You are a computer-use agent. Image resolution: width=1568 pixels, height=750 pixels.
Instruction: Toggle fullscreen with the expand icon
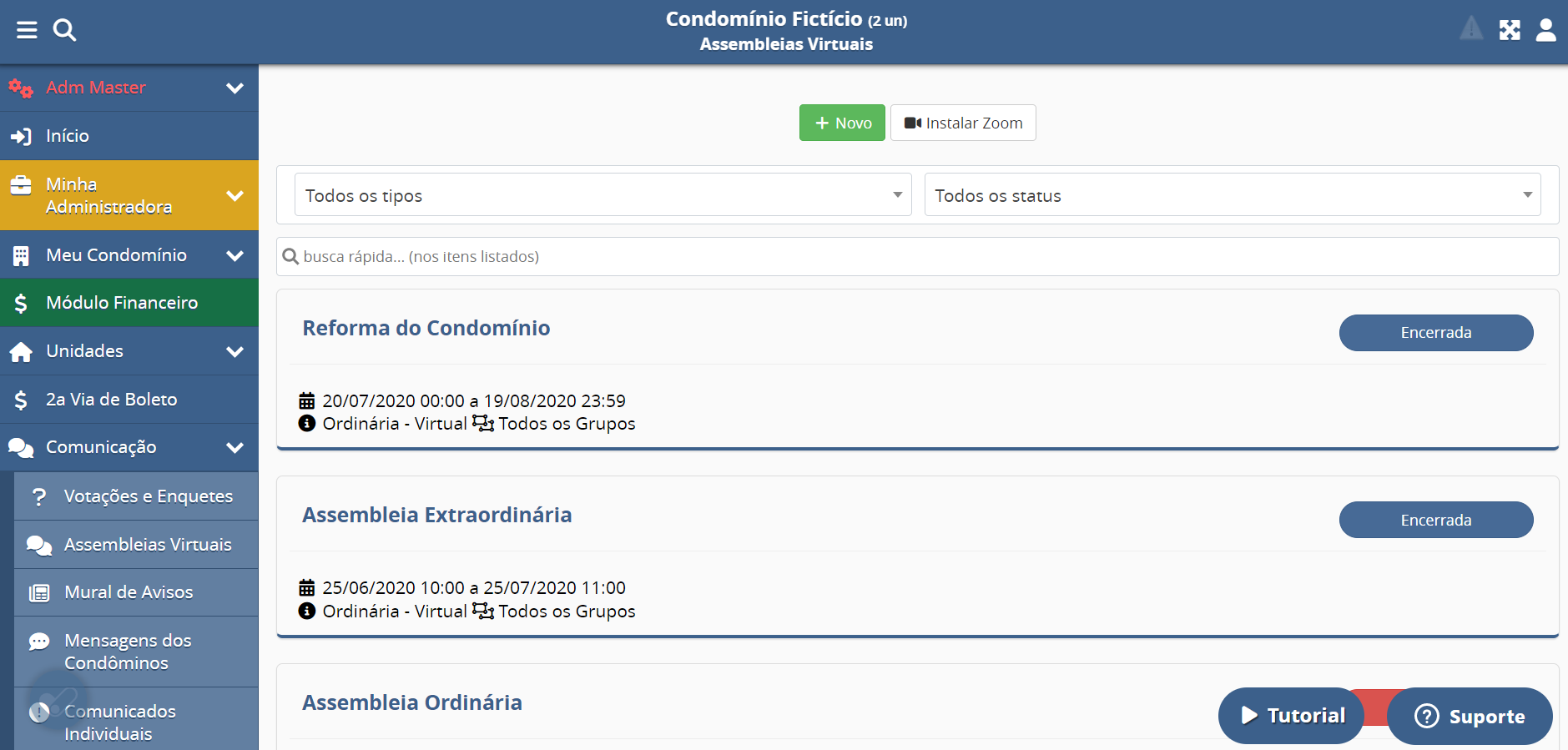coord(1509,31)
